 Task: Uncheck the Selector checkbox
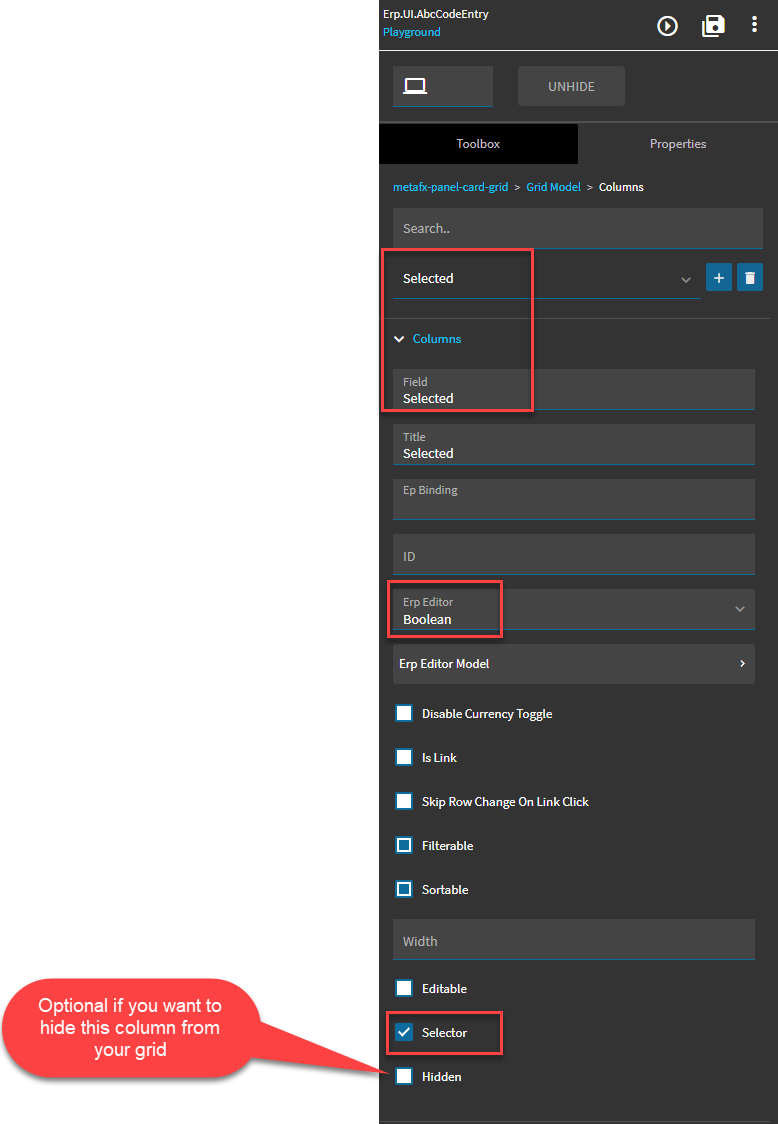pos(404,1032)
